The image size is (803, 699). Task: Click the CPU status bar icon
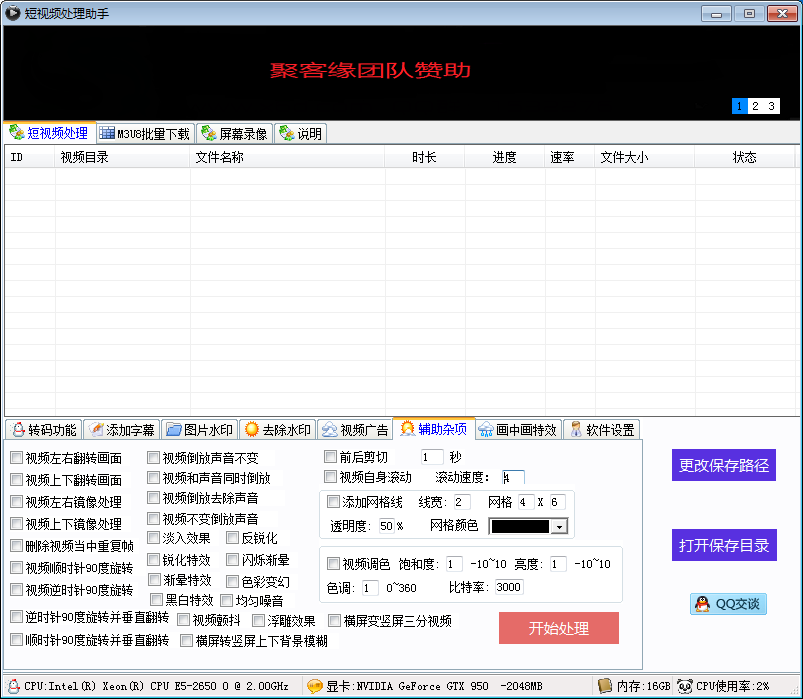pos(14,686)
